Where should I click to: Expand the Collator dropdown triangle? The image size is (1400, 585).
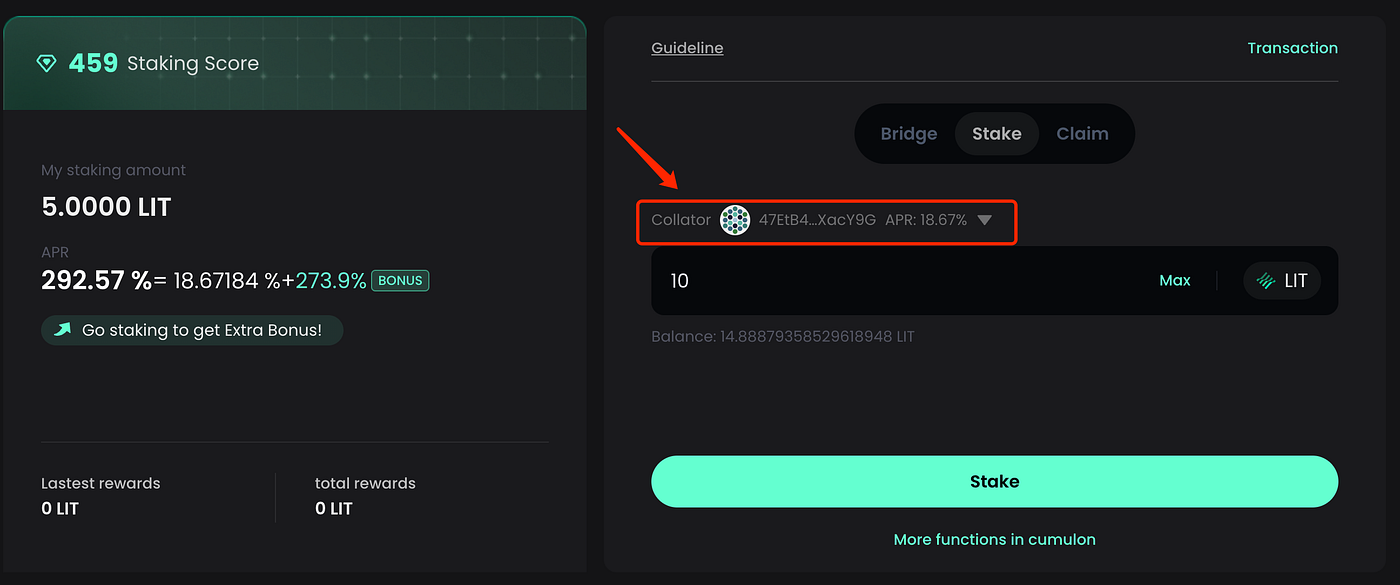coord(984,220)
